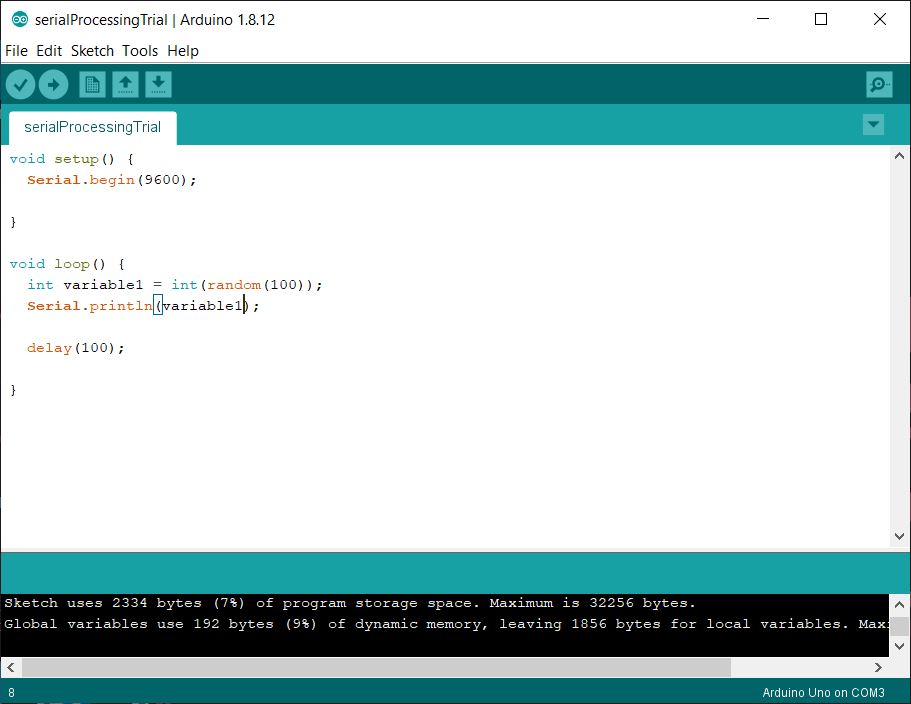The height and width of the screenshot is (704, 911).
Task: Click the 'Serial.println' text
Action: (x=89, y=306)
